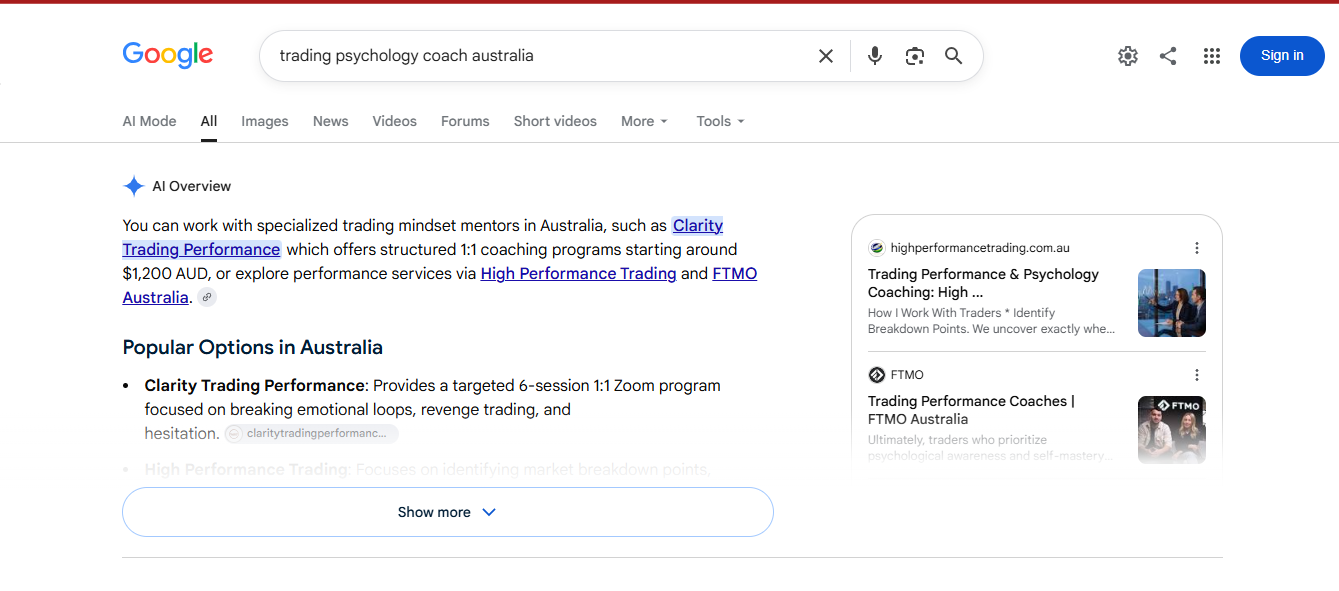
Task: Open three-dot menu for highperformancetrading.com.au card
Action: pyautogui.click(x=1197, y=248)
